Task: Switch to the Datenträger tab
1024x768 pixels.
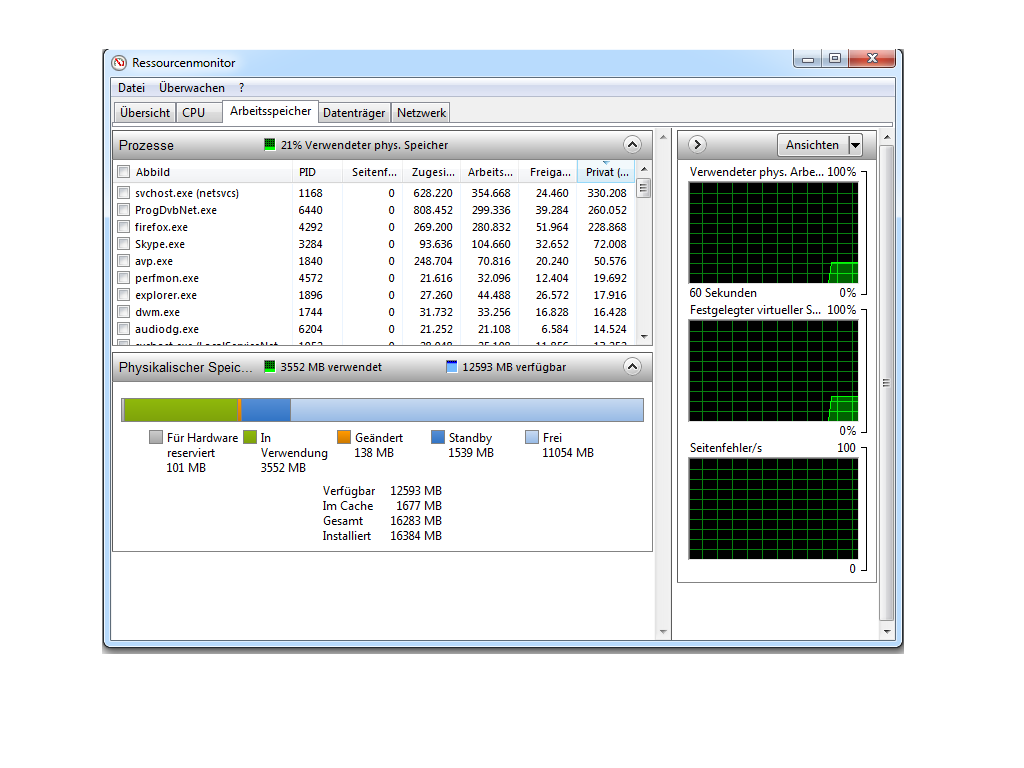Action: pos(354,113)
